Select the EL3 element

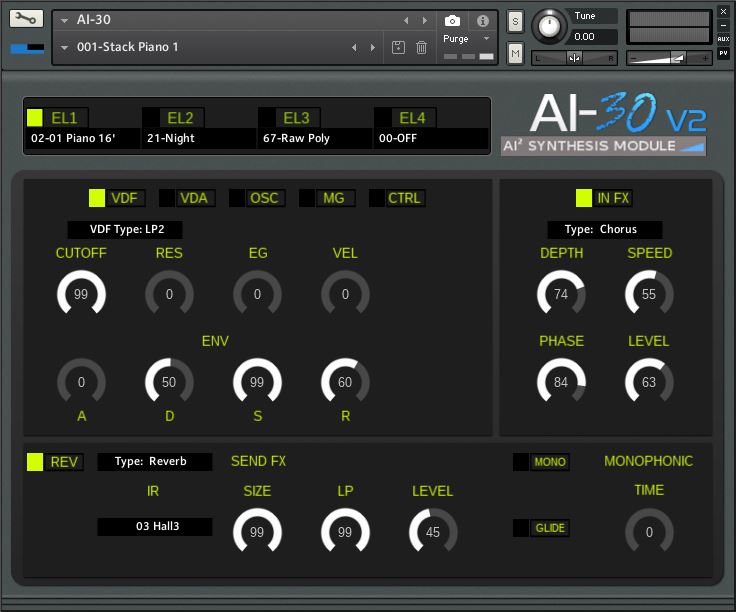point(290,118)
